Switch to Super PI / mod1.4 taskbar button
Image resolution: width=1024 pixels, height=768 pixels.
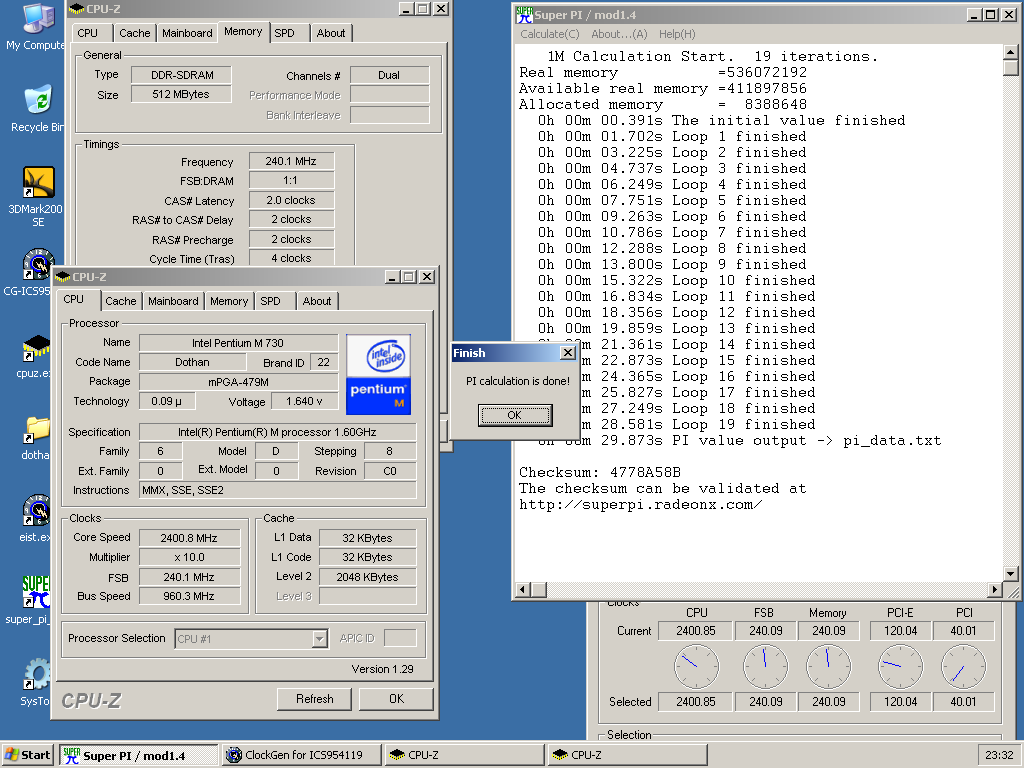click(x=139, y=756)
